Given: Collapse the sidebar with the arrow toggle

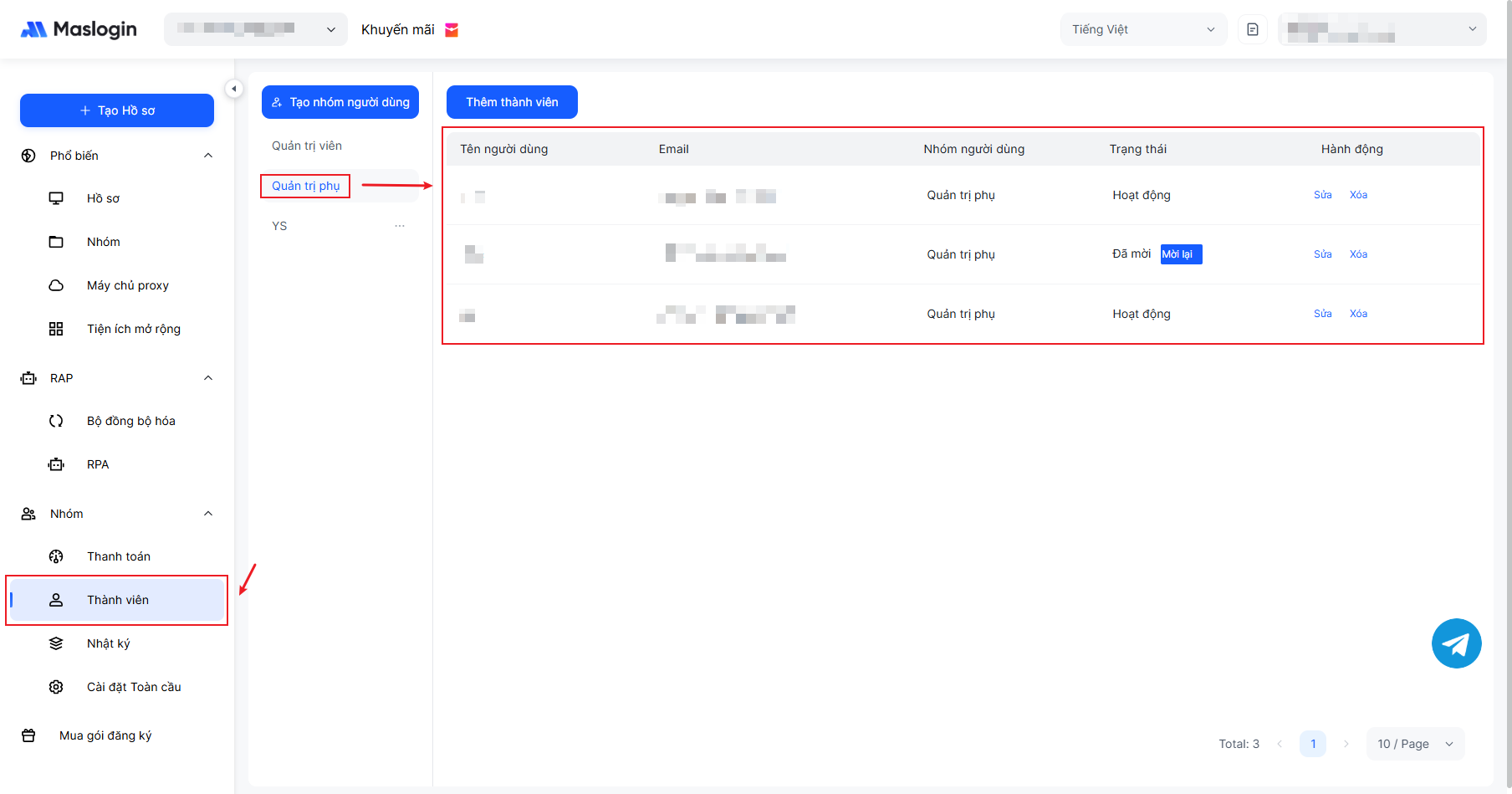Looking at the screenshot, I should coord(234,88).
